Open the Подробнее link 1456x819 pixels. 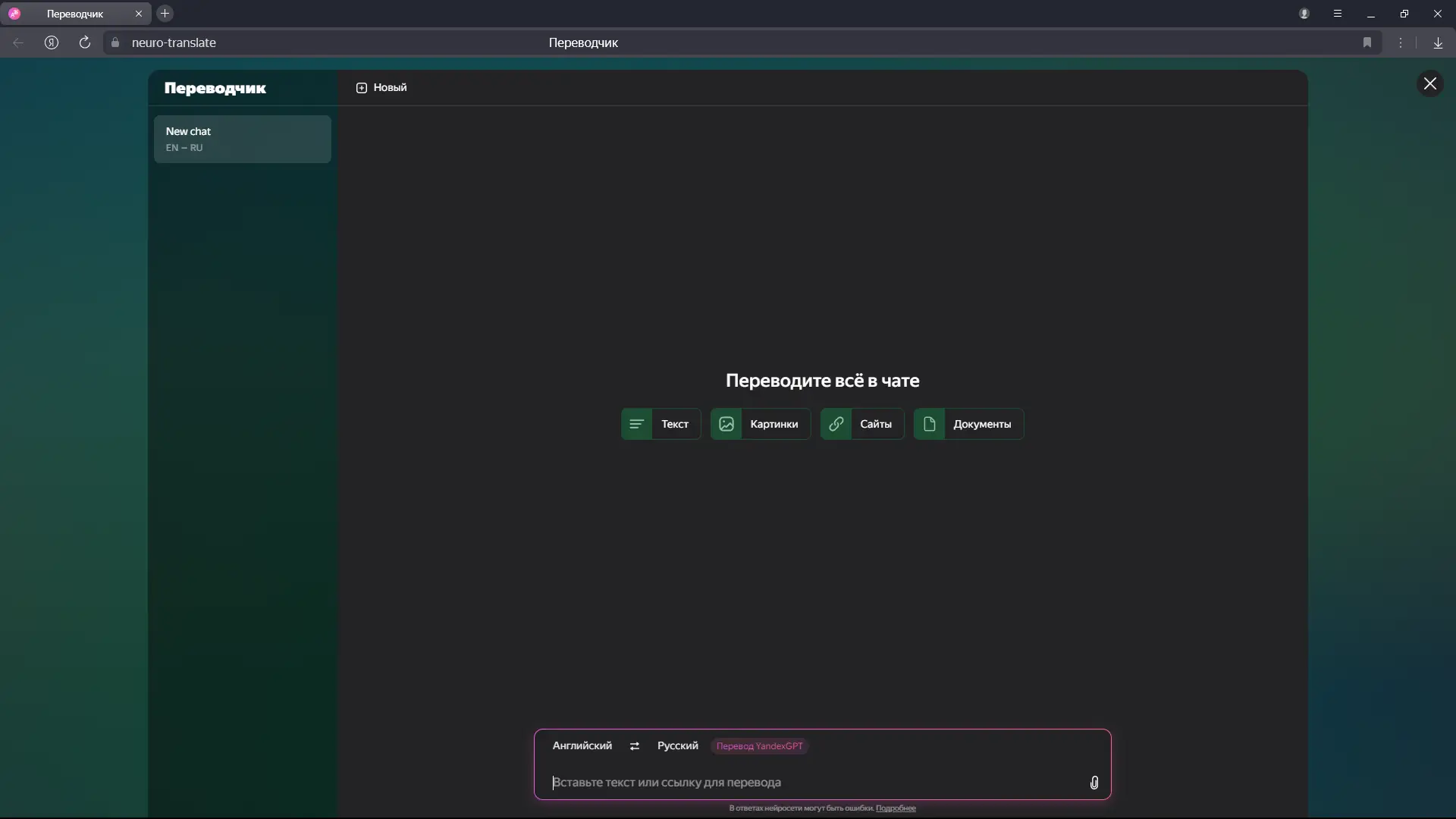(896, 808)
